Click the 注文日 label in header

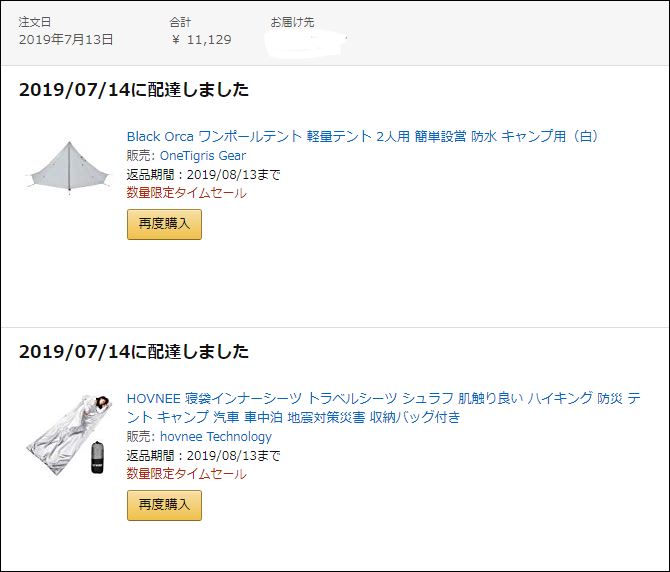pyautogui.click(x=35, y=22)
